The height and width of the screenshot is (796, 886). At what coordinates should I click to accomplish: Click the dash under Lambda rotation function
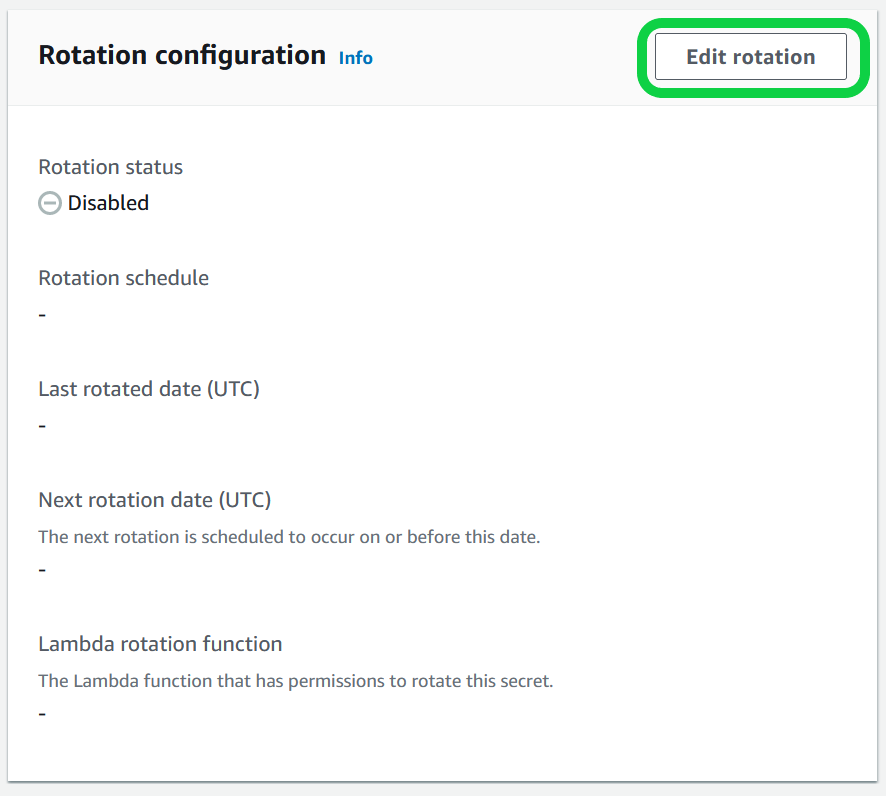pyautogui.click(x=41, y=713)
